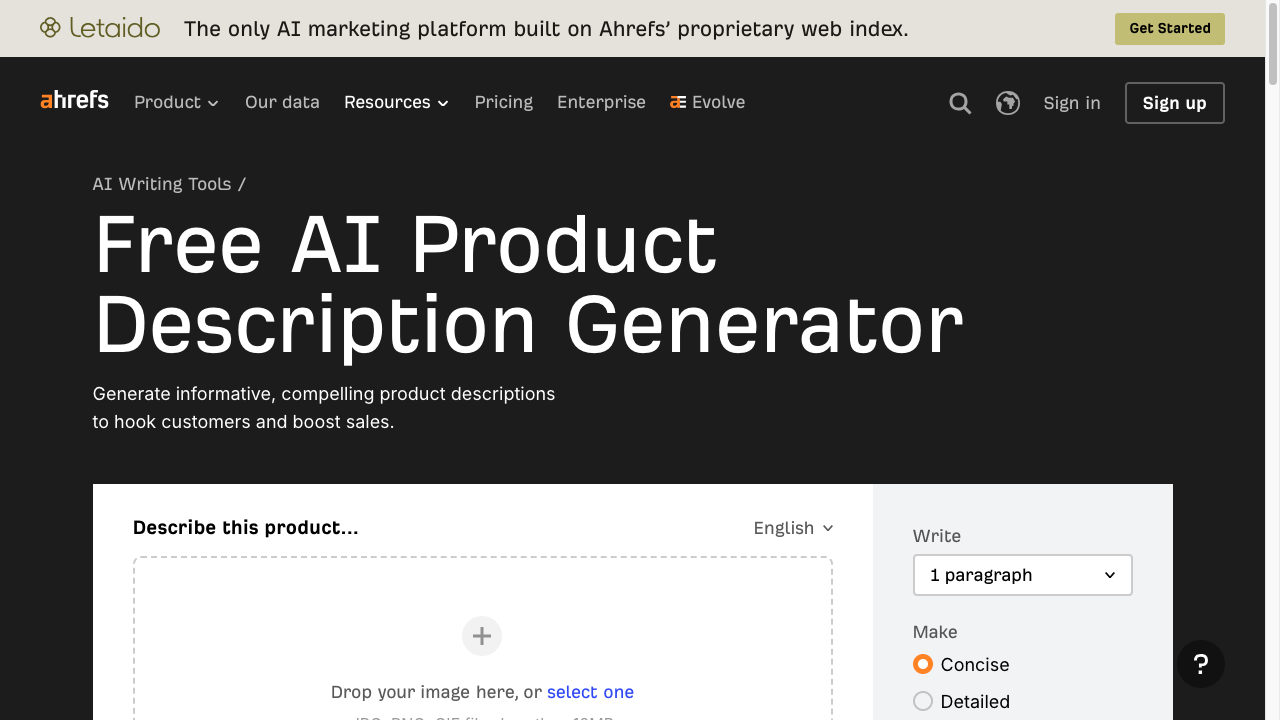Viewport: 1280px width, 720px height.
Task: Go to Our data page
Action: [x=282, y=102]
